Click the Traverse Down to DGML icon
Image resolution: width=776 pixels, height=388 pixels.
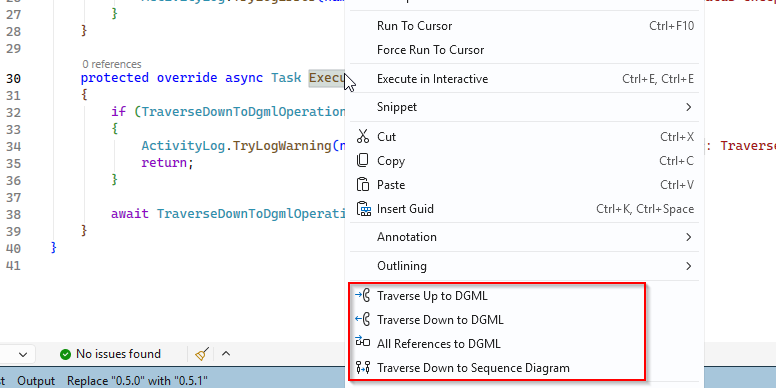[363, 319]
